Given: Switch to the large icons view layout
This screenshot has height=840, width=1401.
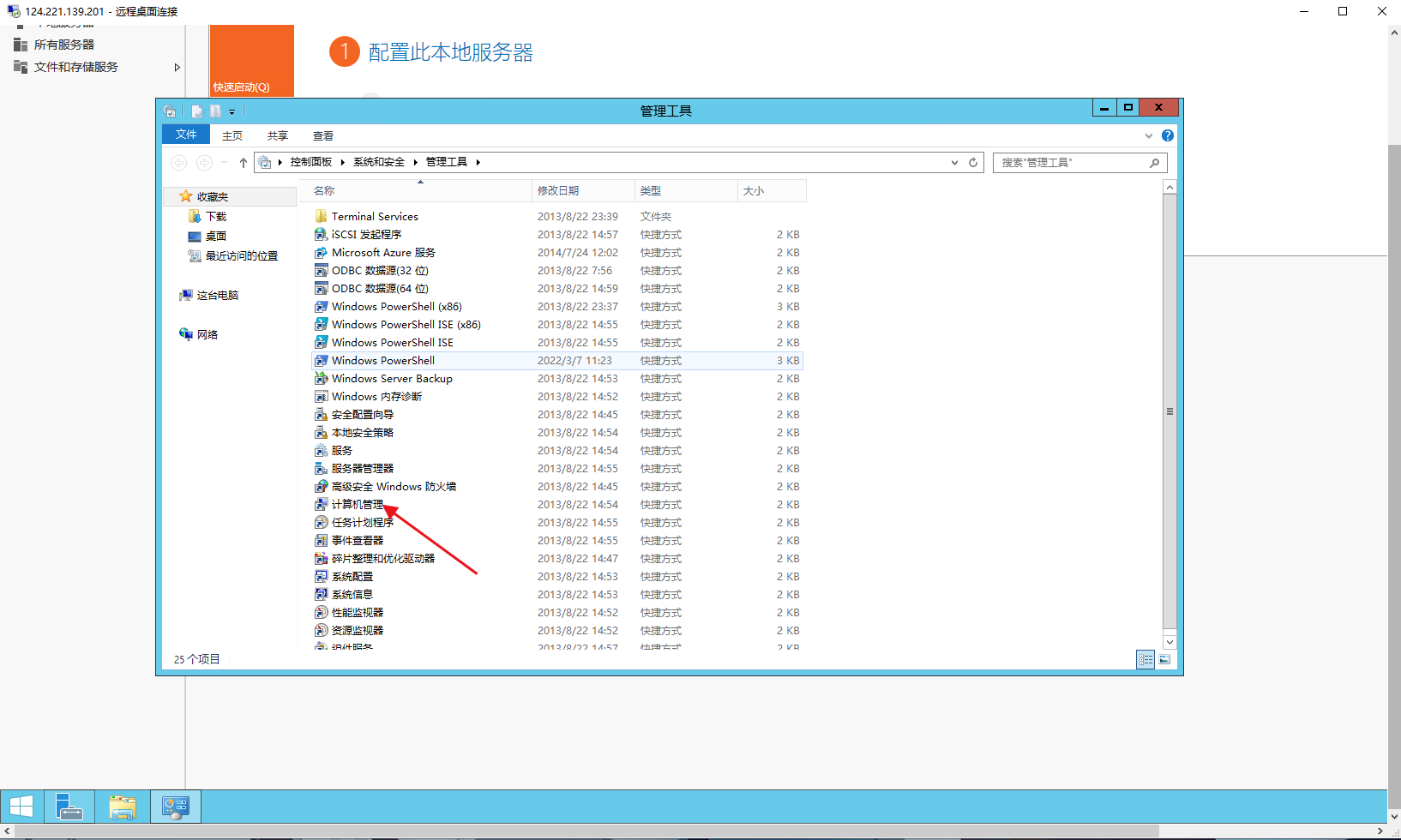Looking at the screenshot, I should point(1164,659).
